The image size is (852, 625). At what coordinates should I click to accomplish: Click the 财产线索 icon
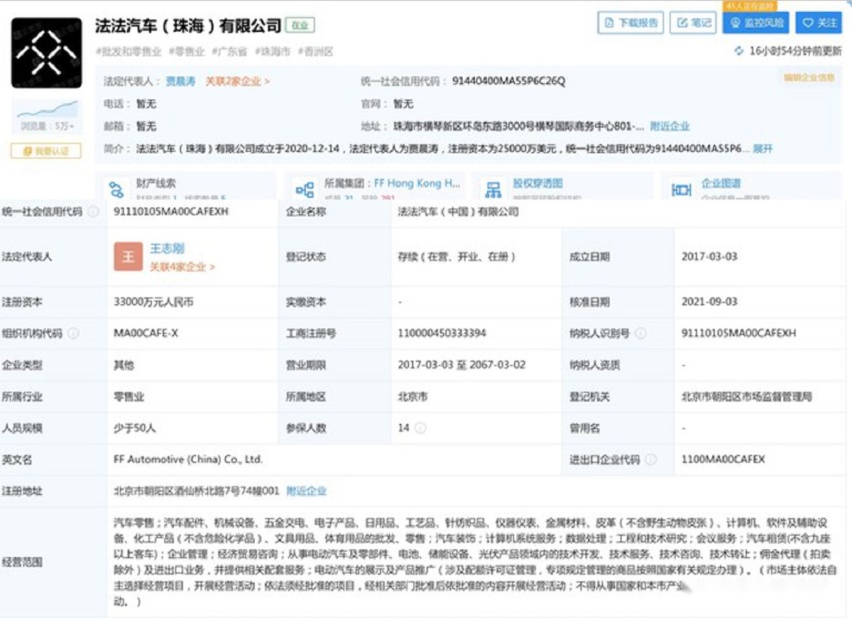pos(116,190)
